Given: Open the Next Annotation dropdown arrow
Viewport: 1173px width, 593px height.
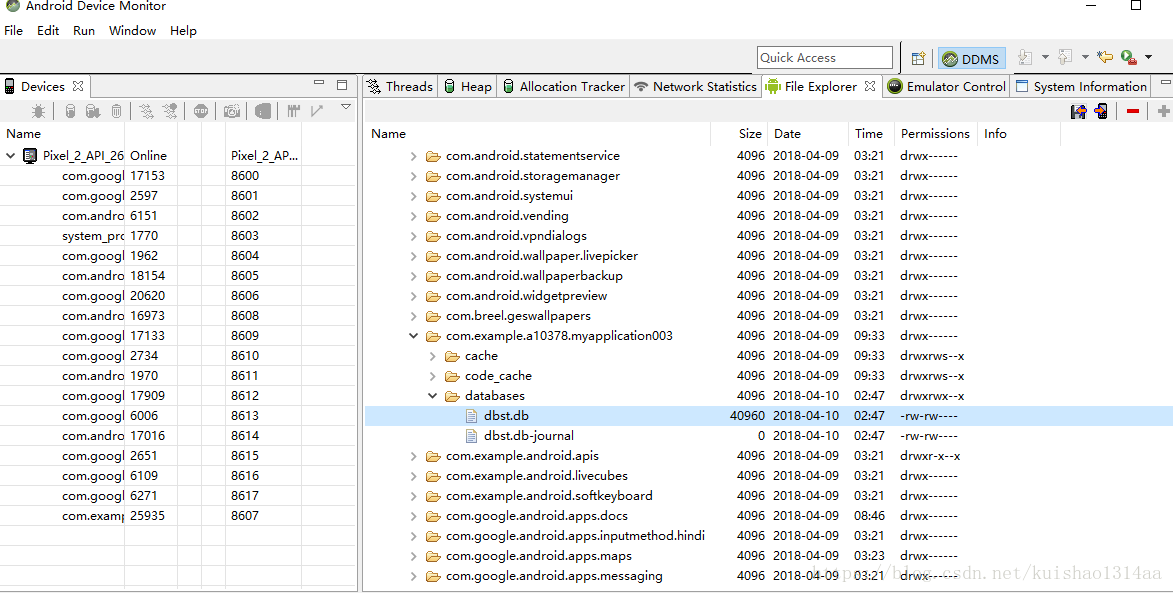Looking at the screenshot, I should tap(1045, 58).
